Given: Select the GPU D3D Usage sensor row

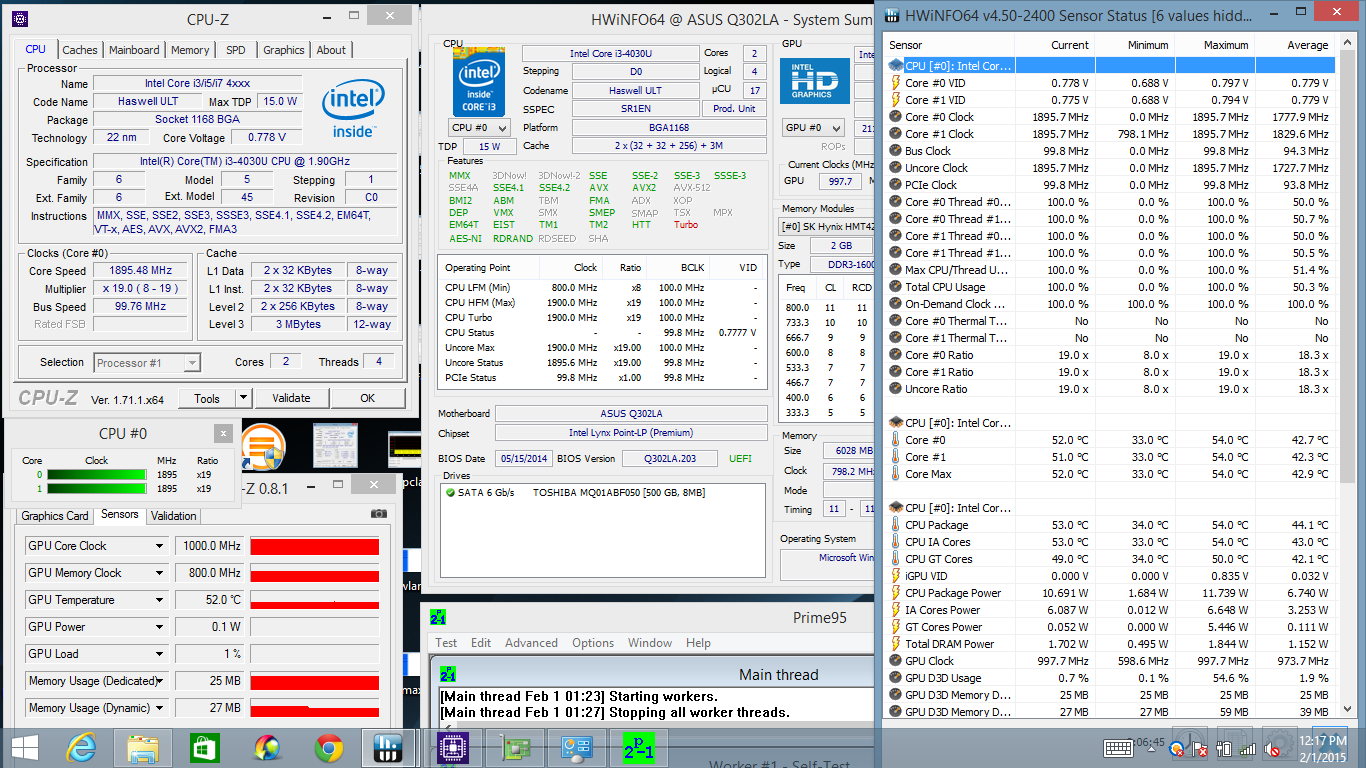Looking at the screenshot, I should coord(1110,678).
